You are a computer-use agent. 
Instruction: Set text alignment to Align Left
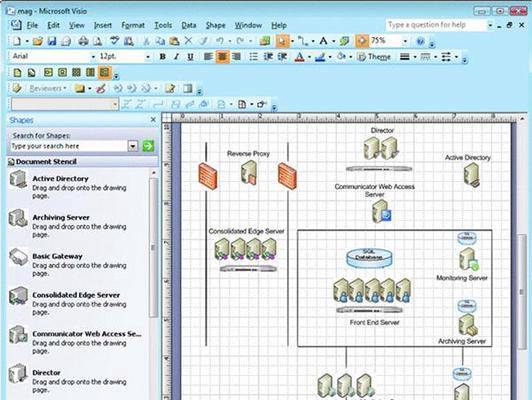(x=208, y=57)
